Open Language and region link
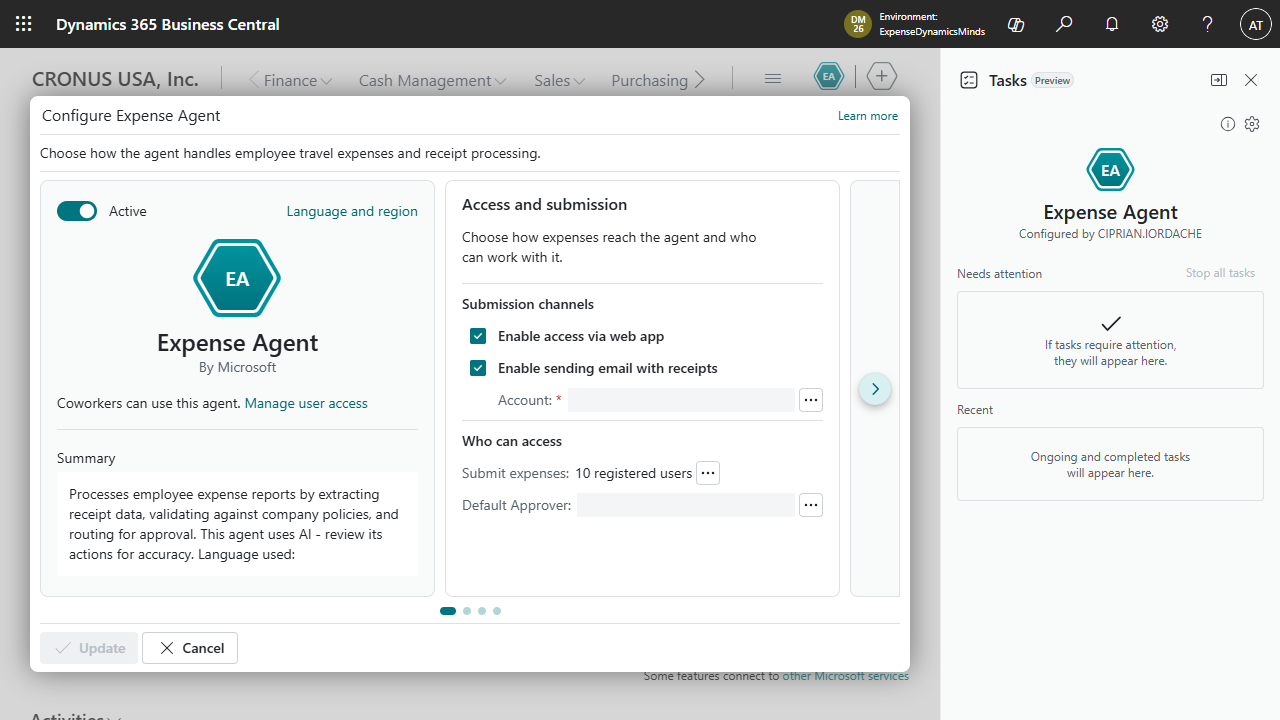The image size is (1280, 720). point(352,211)
